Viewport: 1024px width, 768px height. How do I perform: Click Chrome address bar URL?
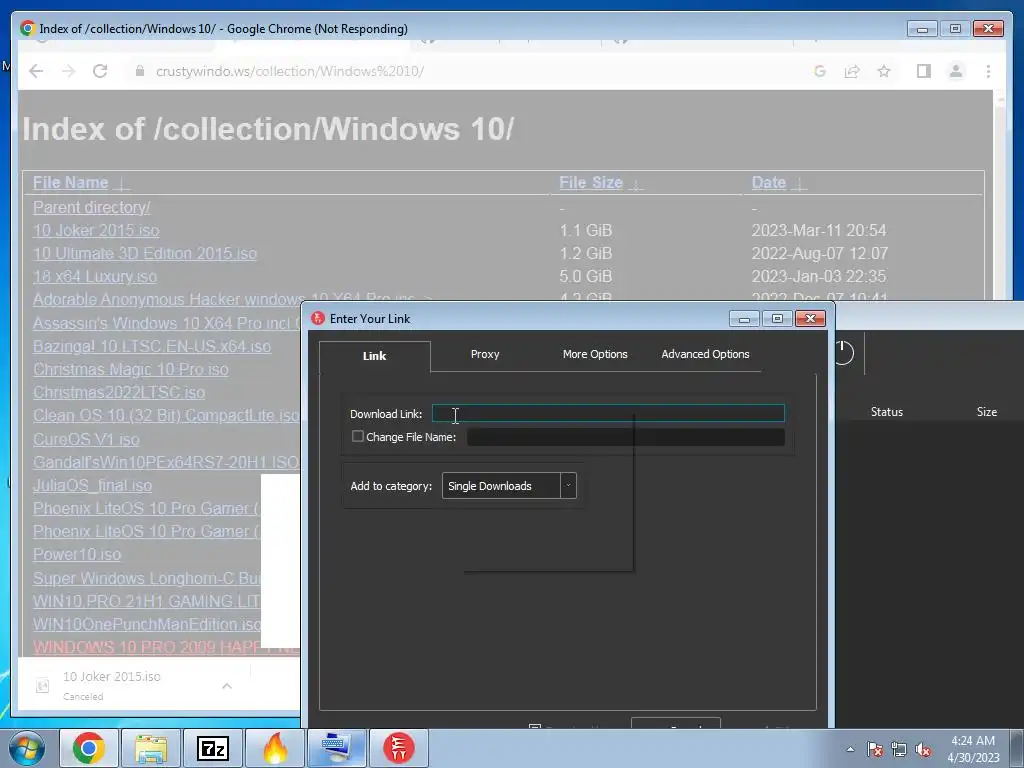tap(290, 71)
